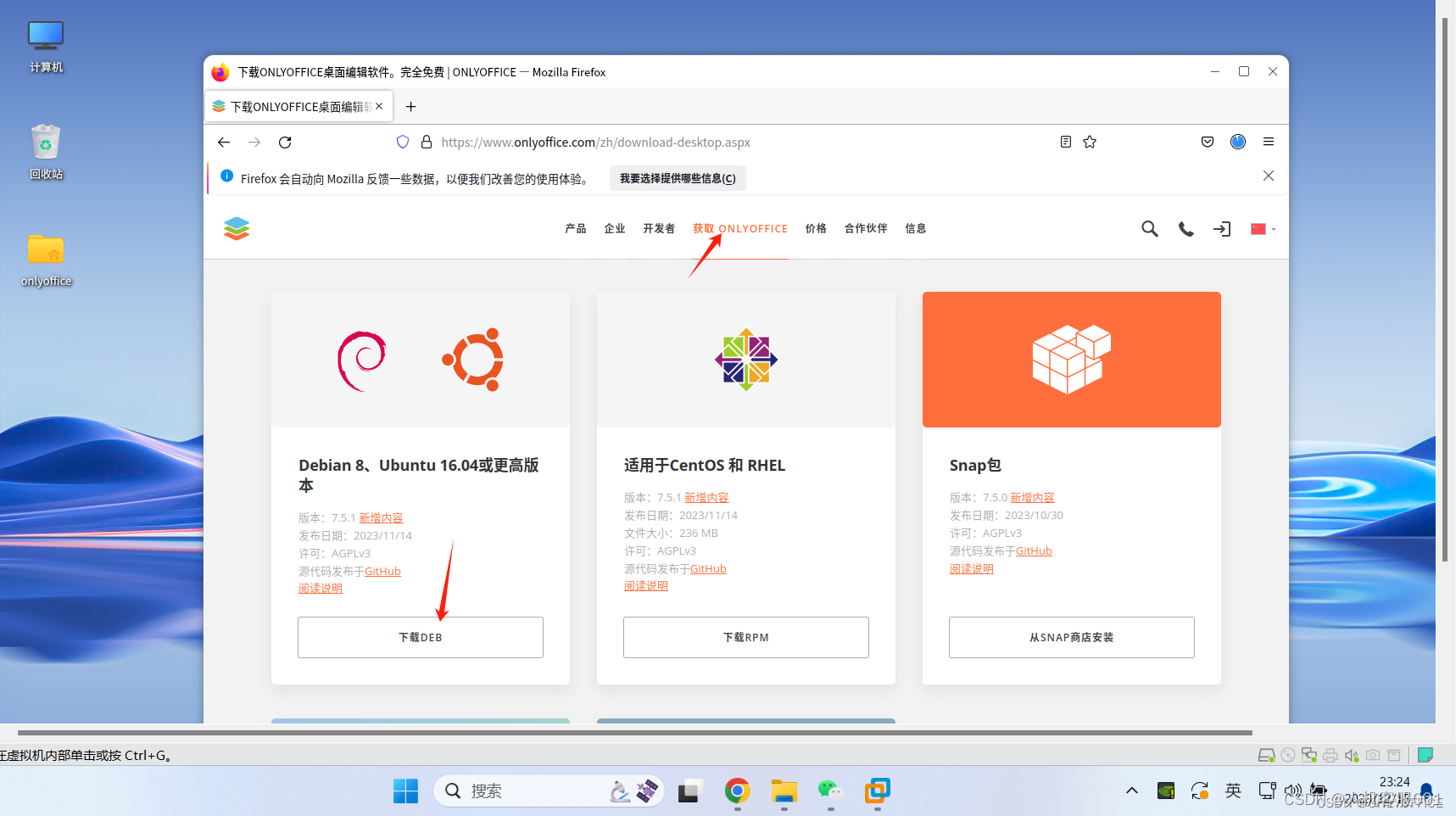Toggle reader view icon
Image resolution: width=1456 pixels, height=816 pixels.
click(x=1066, y=142)
